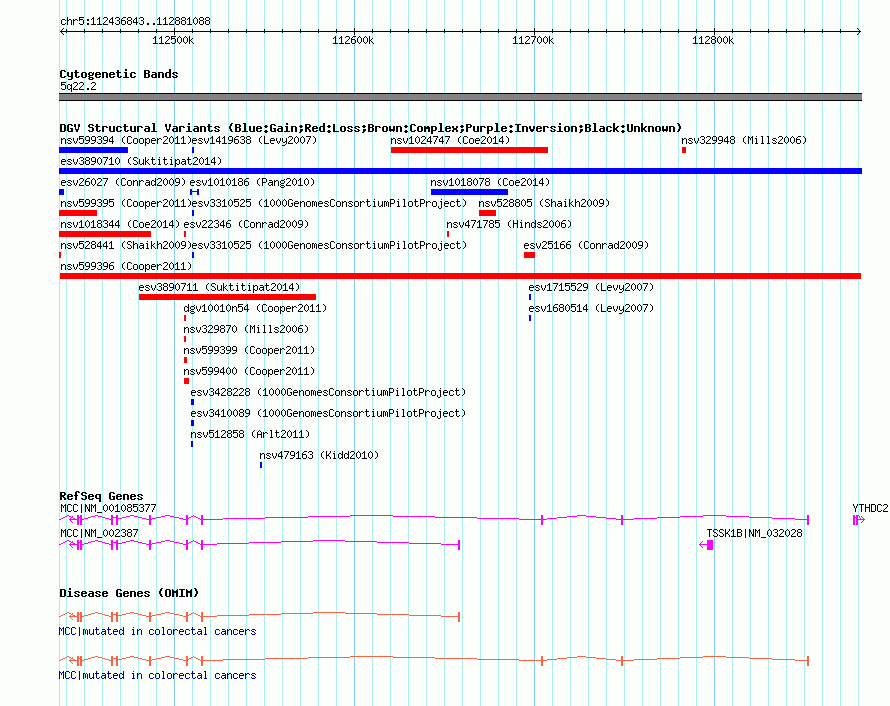Select the blue nsv599394 gain bar

tap(94, 150)
